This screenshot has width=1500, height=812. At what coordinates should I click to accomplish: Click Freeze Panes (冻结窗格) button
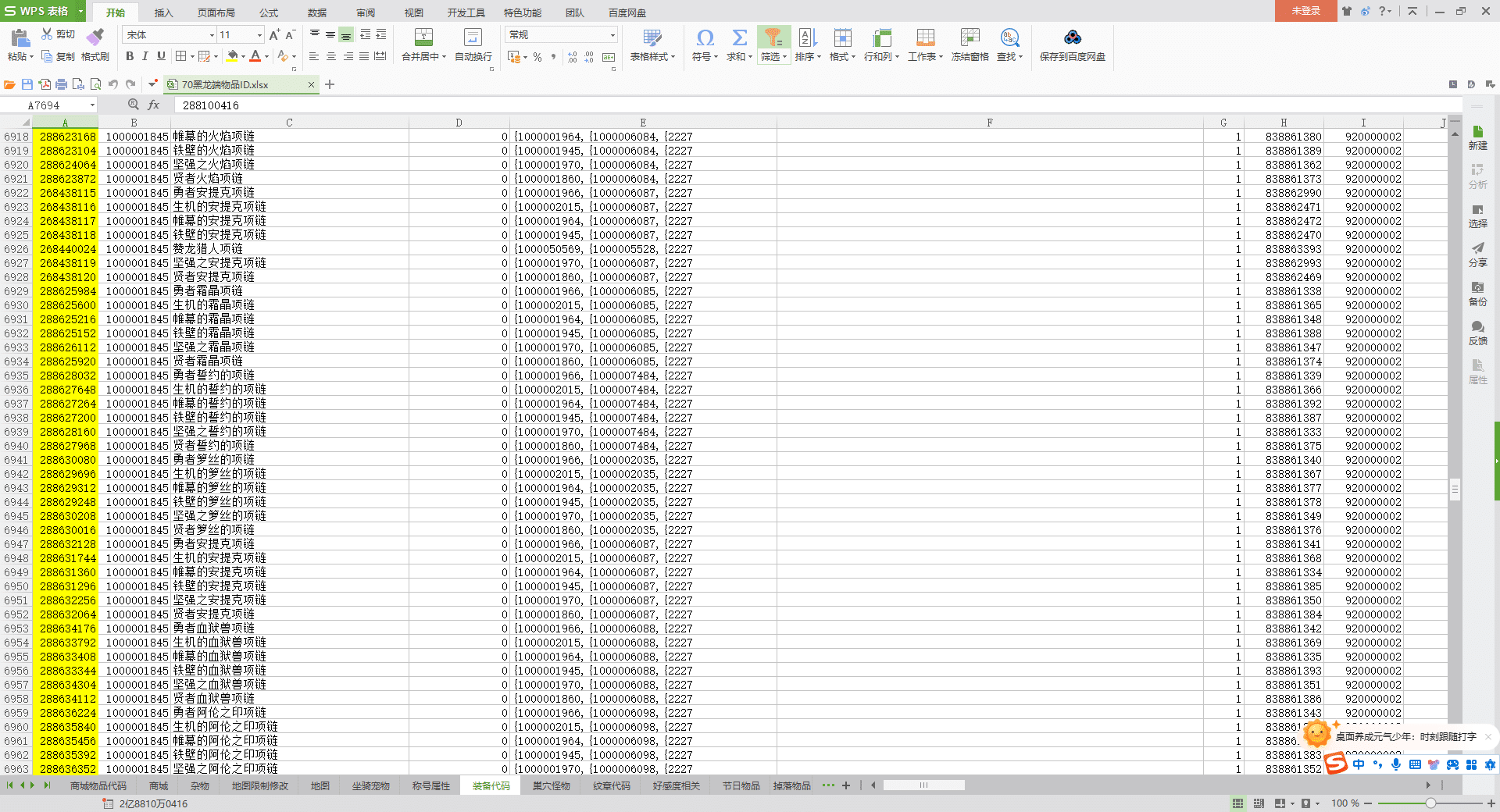click(x=970, y=45)
